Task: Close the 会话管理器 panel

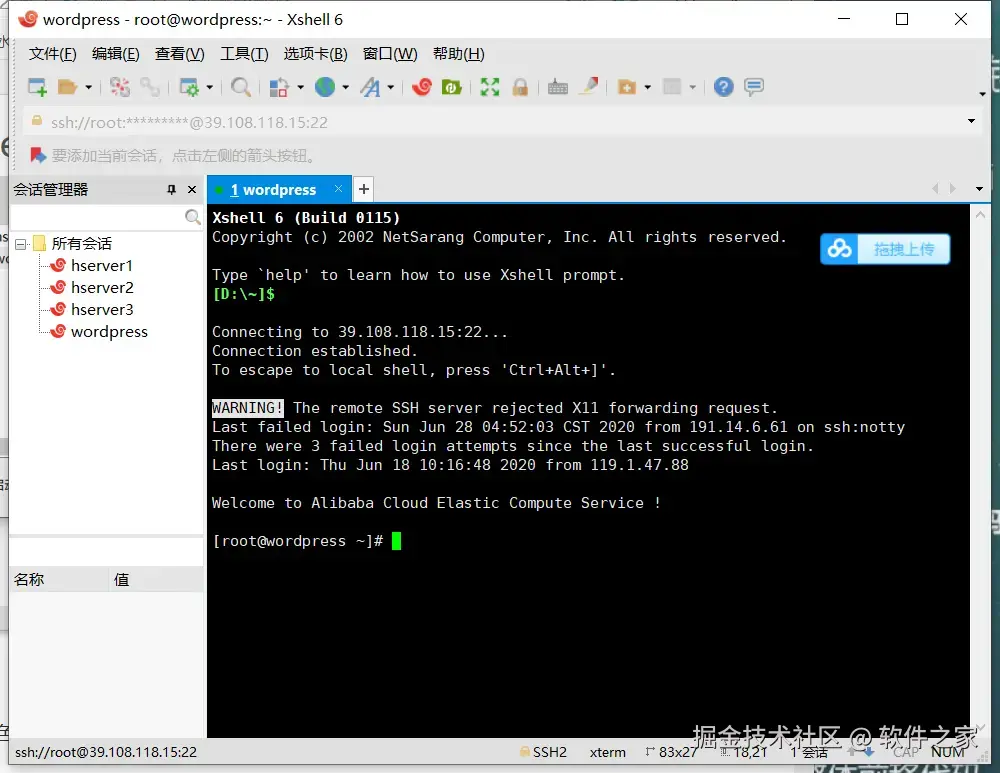Action: pos(192,189)
